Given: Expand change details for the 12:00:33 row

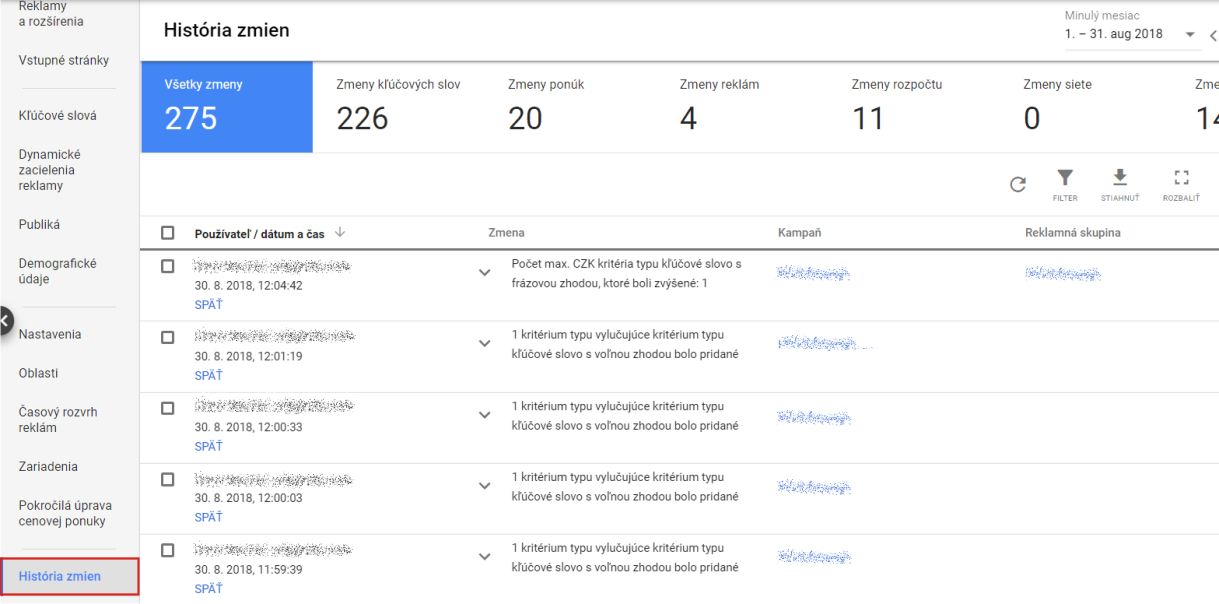Looking at the screenshot, I should [x=485, y=415].
